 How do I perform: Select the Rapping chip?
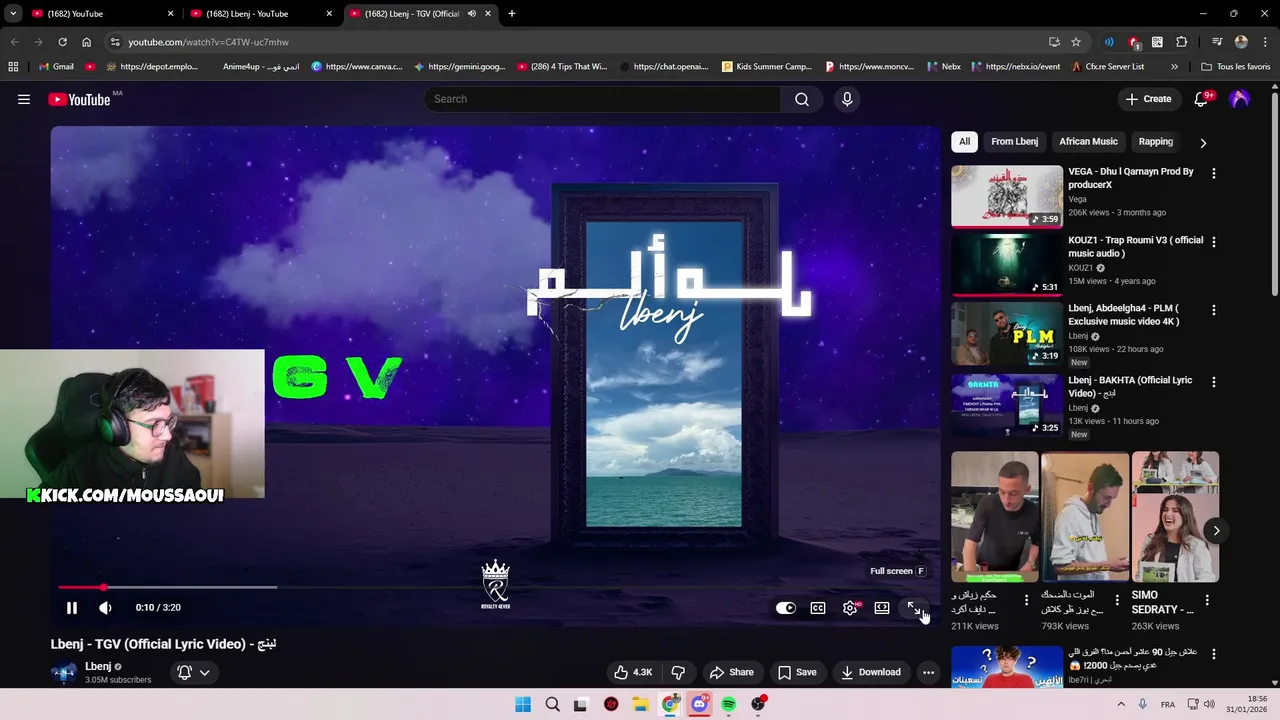click(x=1155, y=141)
